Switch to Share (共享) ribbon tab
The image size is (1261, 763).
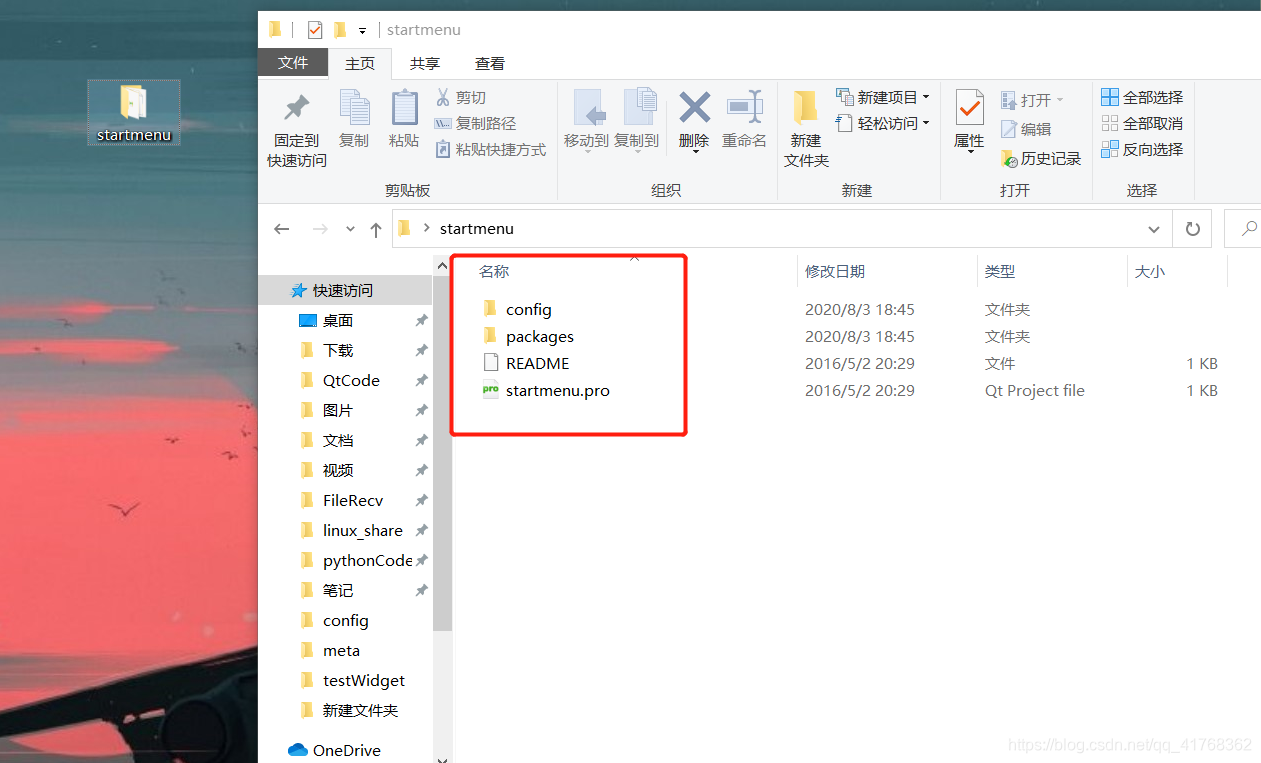(x=425, y=63)
